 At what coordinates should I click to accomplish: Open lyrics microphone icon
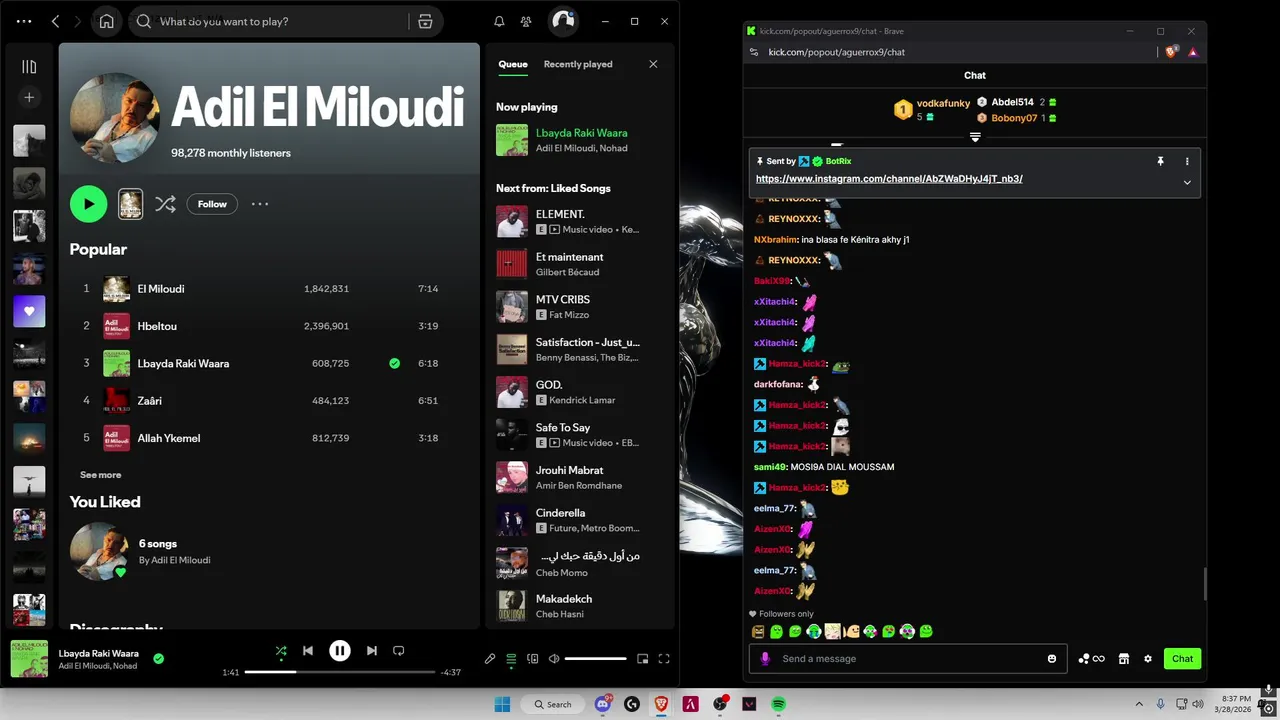[x=490, y=659]
